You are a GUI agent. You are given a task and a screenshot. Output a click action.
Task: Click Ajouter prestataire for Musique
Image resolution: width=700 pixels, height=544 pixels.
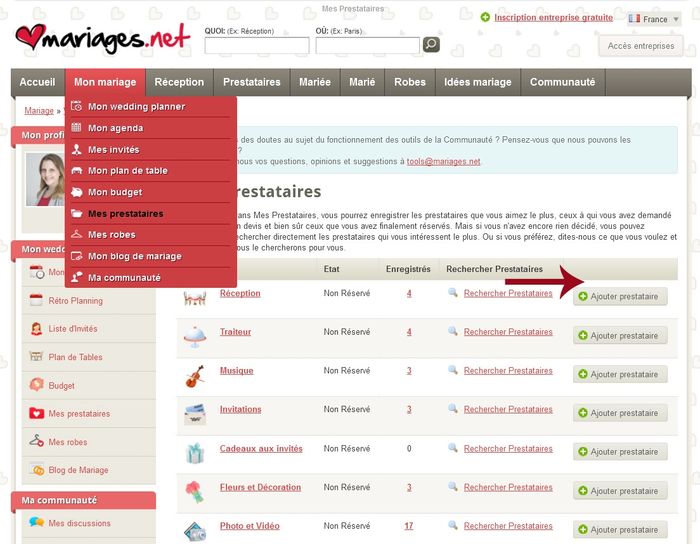coord(620,374)
